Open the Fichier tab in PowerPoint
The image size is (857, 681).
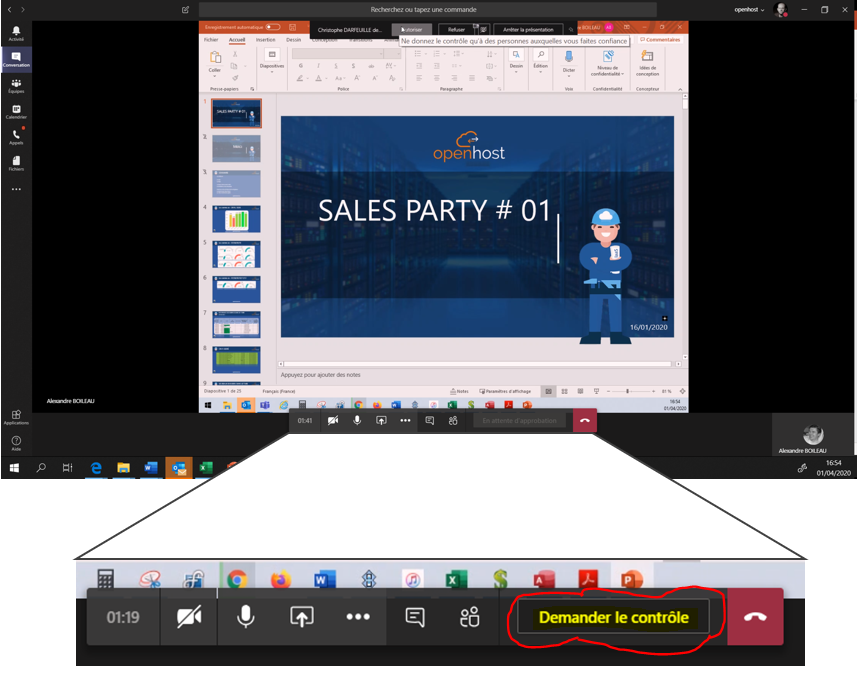(211, 40)
